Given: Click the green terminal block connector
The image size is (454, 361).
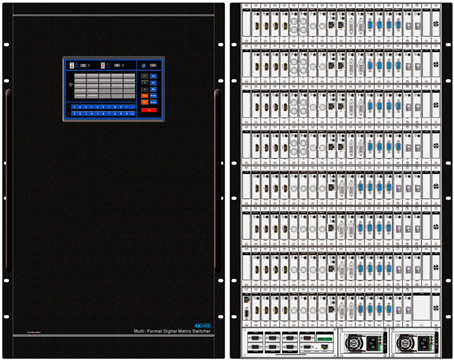Looking at the screenshot, I should [325, 339].
